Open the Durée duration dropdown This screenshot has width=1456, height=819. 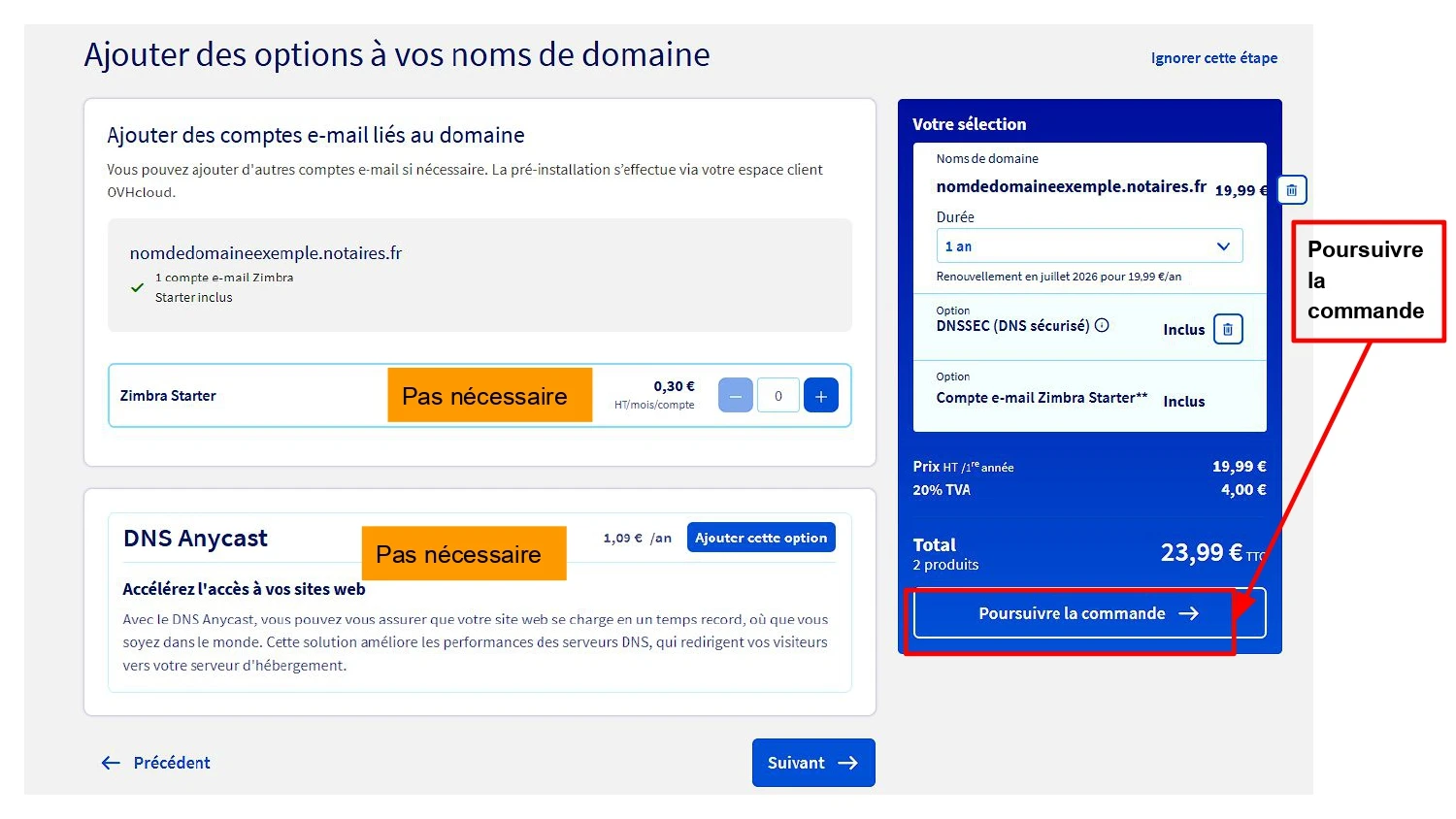click(x=1224, y=246)
